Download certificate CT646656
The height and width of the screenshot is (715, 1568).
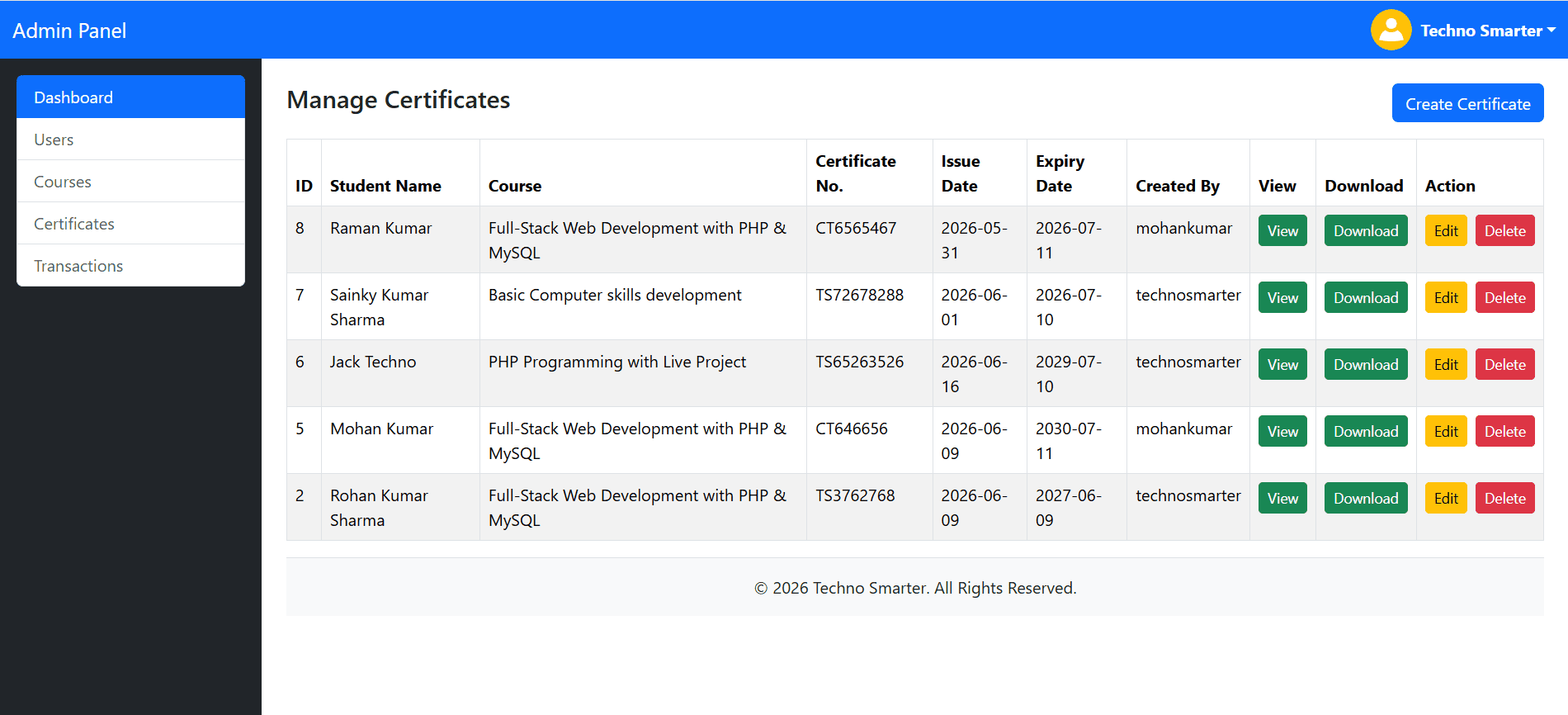point(1366,432)
